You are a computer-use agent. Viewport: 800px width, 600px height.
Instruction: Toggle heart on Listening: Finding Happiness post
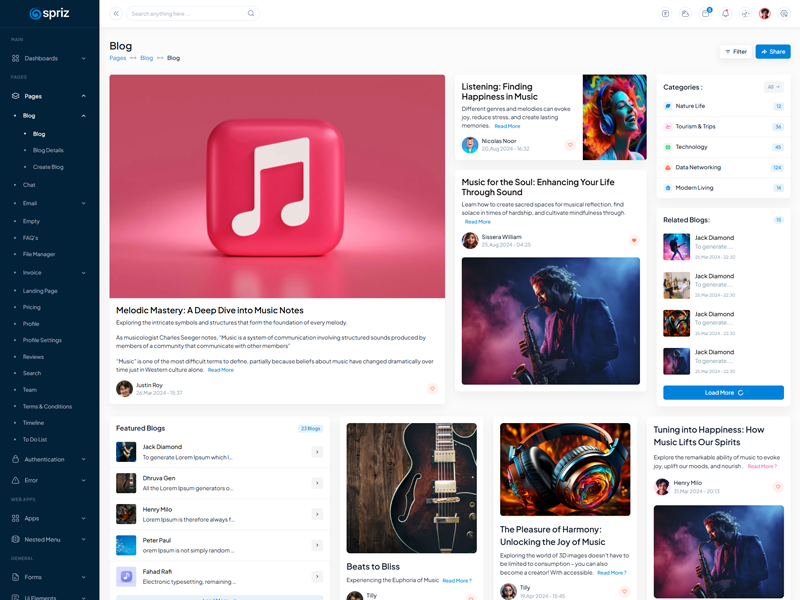[570, 145]
